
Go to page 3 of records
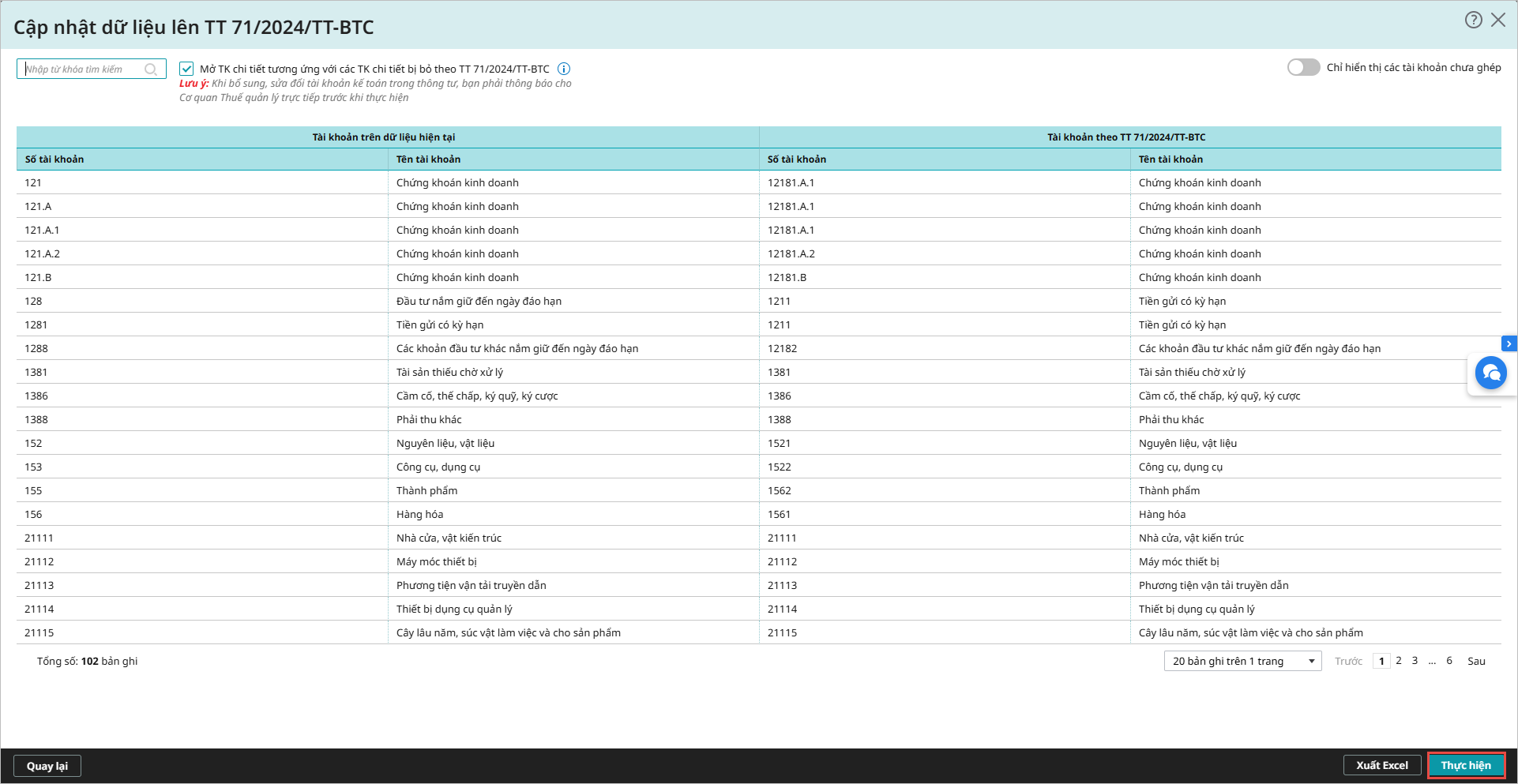[1415, 661]
